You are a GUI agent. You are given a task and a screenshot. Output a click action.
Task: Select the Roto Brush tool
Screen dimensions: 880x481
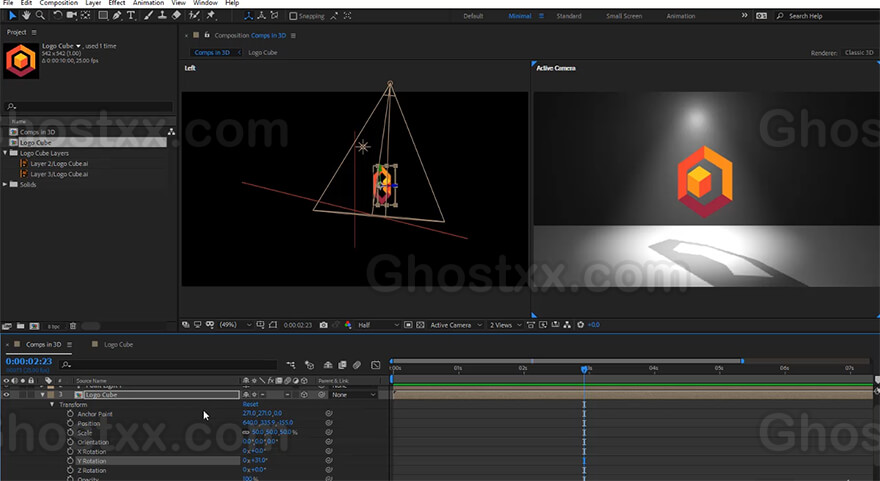click(194, 16)
